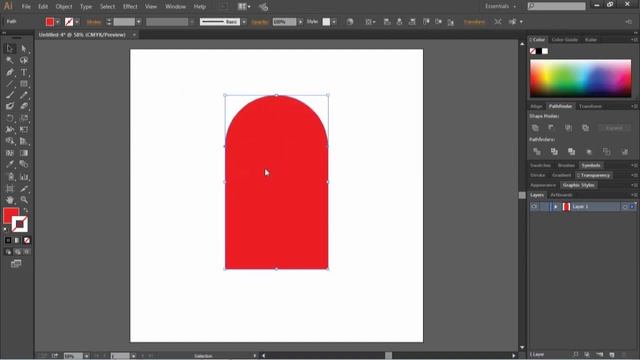Select the Magic Wand tool
Viewport: 640px width, 360px height.
tap(10, 60)
